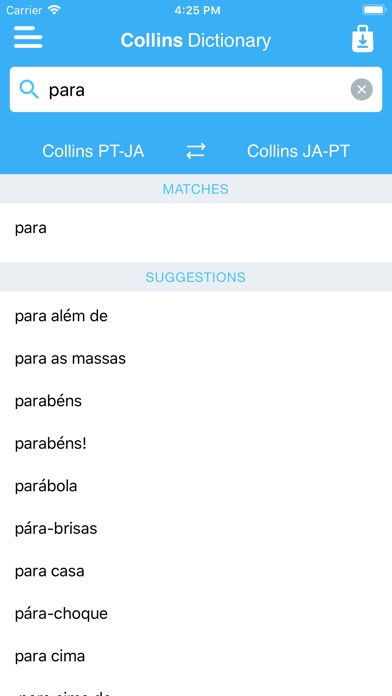This screenshot has width=392, height=696.
Task: Open suggestion 'para além de'
Action: point(196,316)
